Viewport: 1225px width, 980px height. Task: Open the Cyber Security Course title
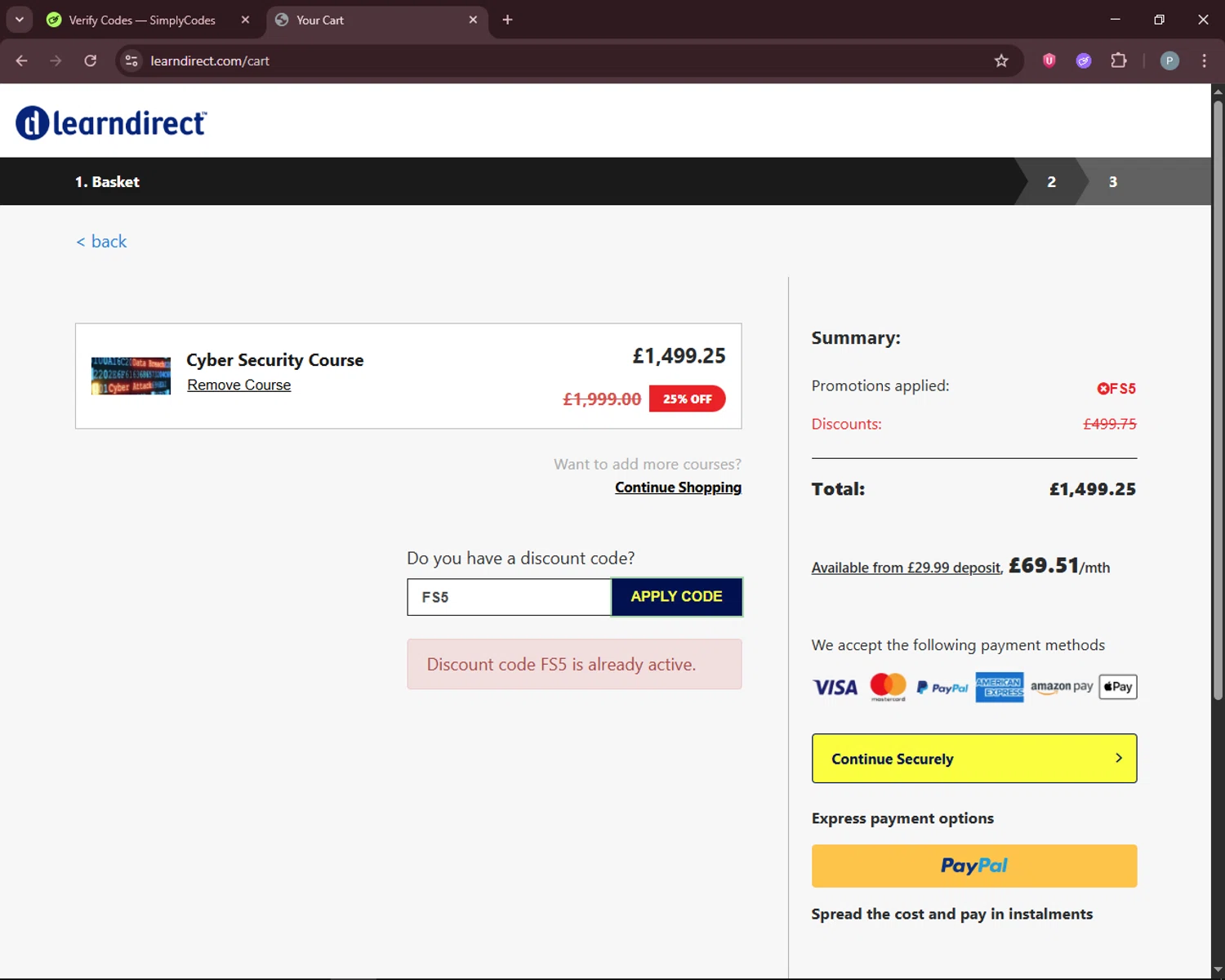275,360
